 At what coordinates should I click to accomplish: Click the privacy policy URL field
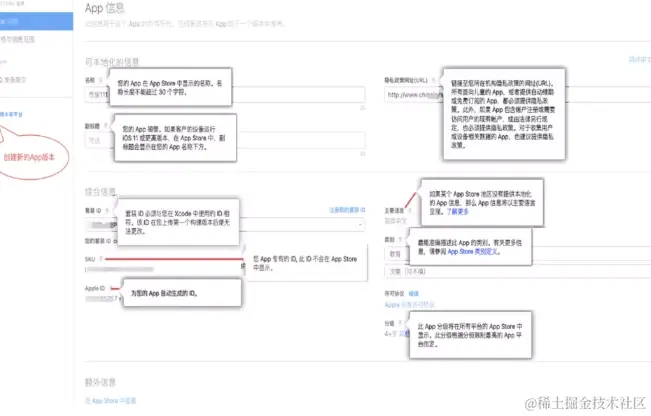(x=517, y=95)
